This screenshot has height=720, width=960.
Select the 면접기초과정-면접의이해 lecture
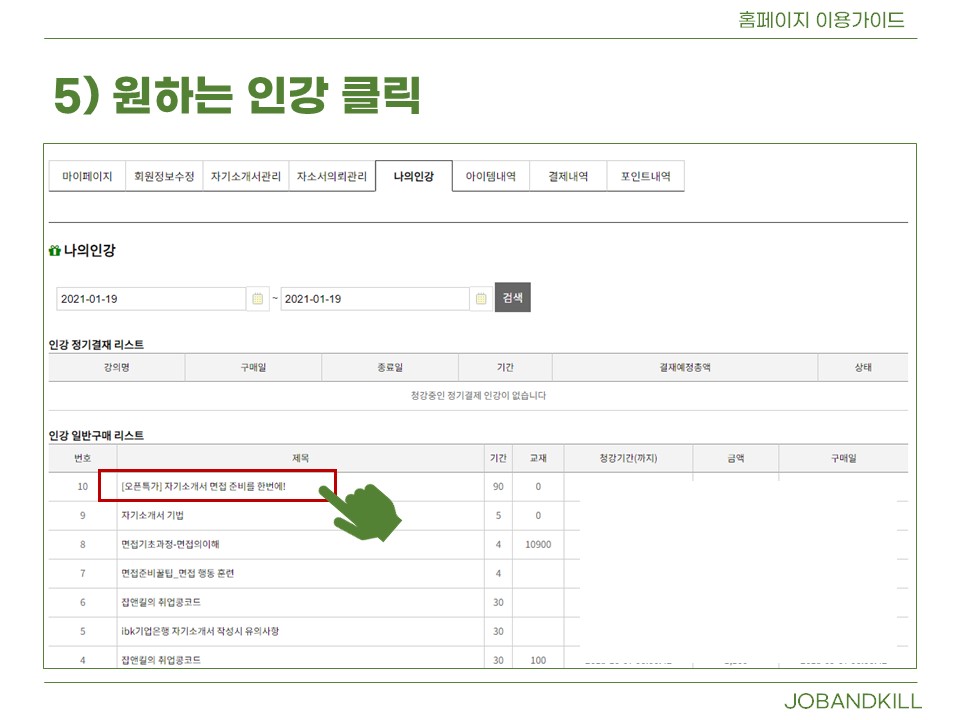point(170,545)
